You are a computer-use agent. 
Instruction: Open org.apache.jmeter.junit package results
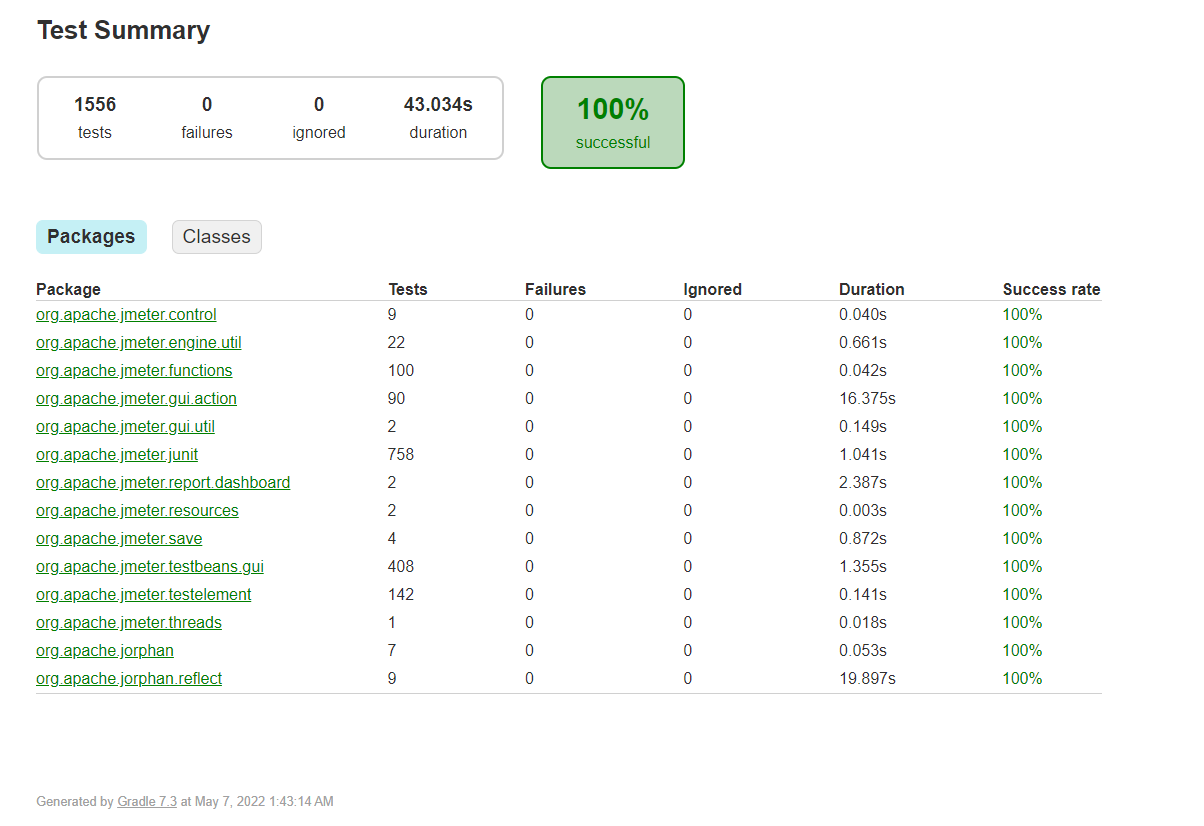pyautogui.click(x=117, y=455)
